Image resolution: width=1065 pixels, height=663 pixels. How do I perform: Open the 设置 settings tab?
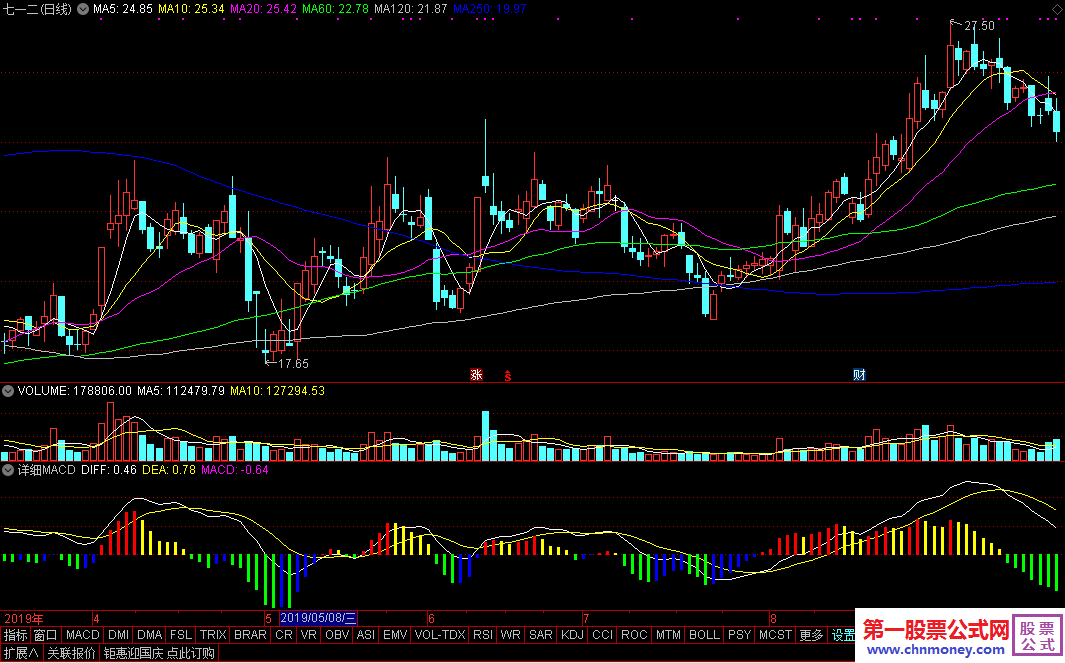tap(842, 635)
